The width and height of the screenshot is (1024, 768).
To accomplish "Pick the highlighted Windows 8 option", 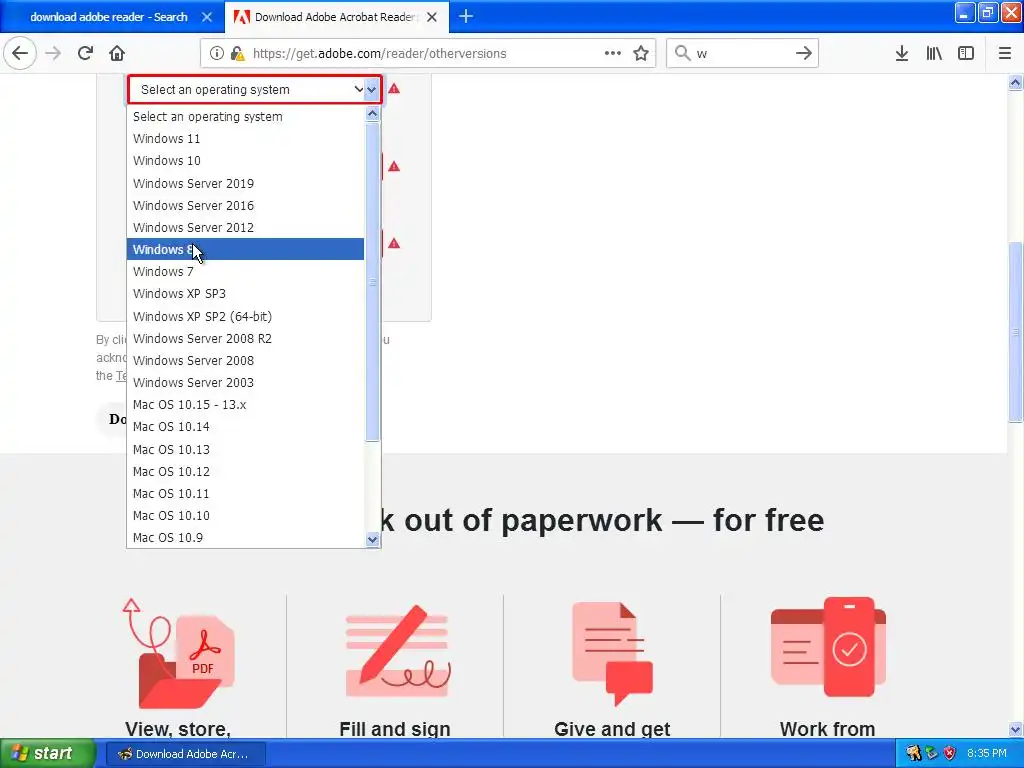I will pyautogui.click(x=245, y=249).
